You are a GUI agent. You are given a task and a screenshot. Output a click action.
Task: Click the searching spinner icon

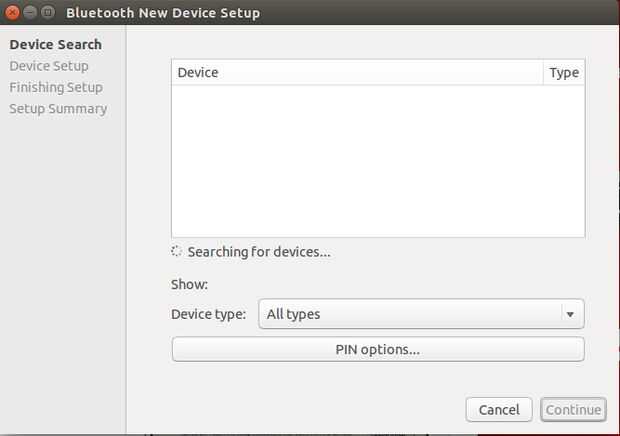tap(177, 252)
